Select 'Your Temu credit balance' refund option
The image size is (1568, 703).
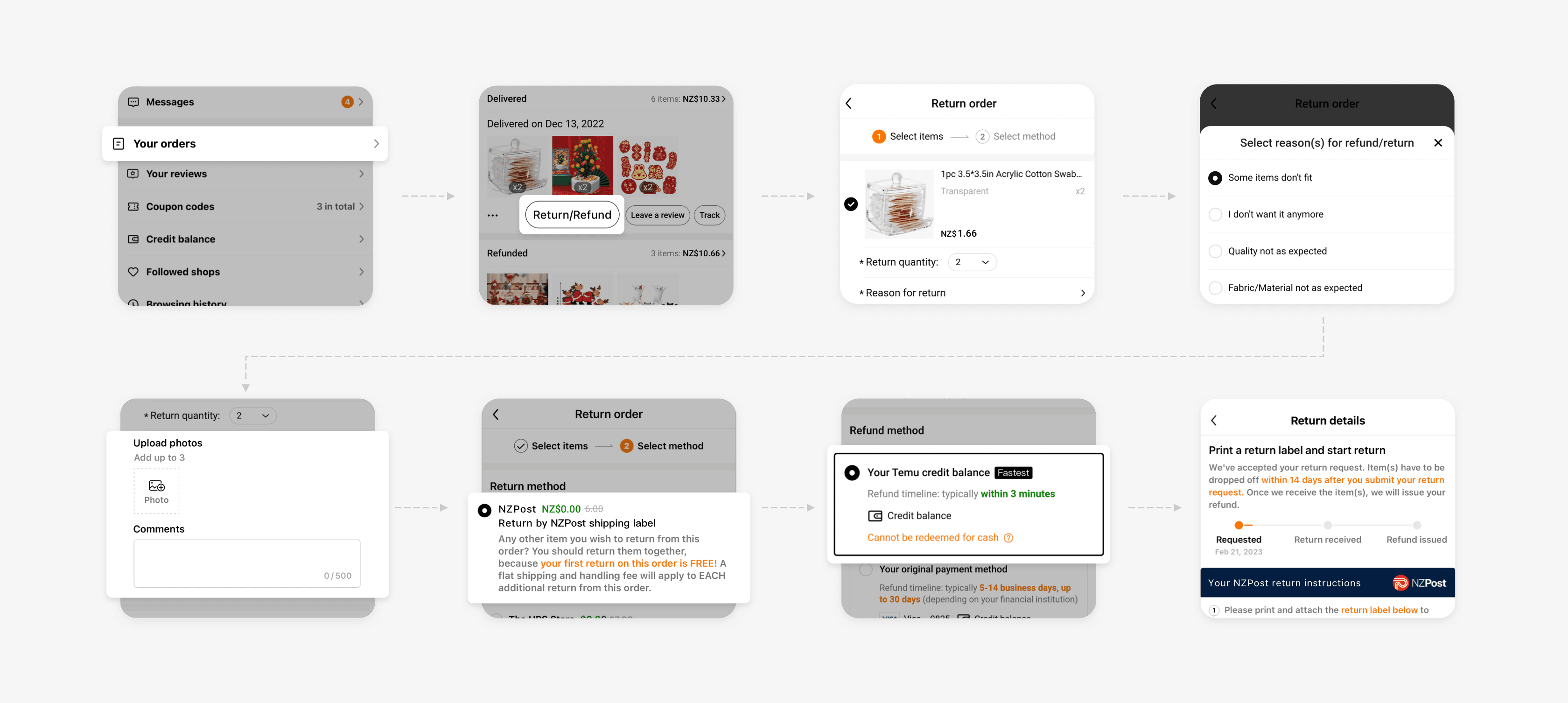(x=852, y=471)
